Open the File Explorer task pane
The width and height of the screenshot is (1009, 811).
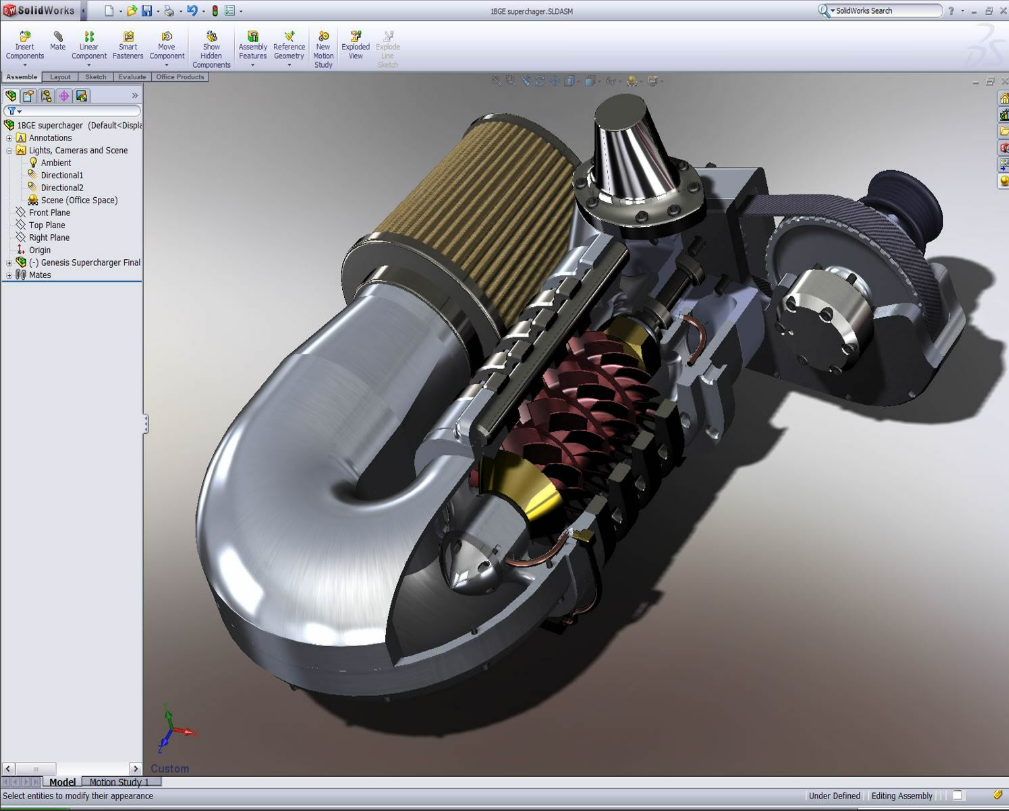click(1003, 131)
